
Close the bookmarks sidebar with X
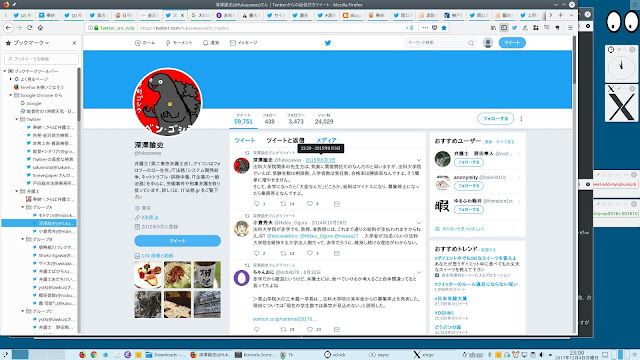point(74,43)
